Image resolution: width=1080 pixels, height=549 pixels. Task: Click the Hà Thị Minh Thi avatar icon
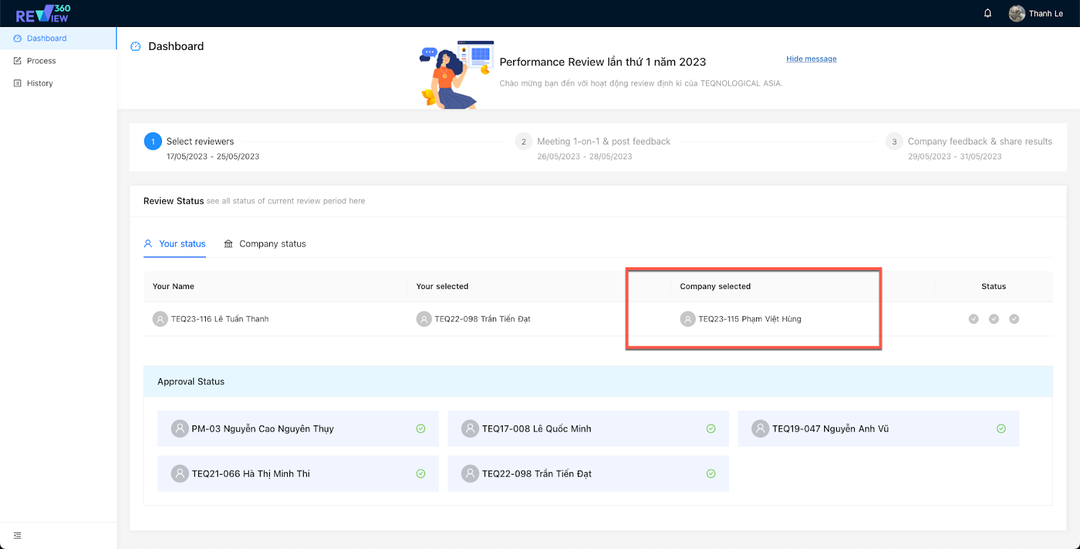[180, 474]
